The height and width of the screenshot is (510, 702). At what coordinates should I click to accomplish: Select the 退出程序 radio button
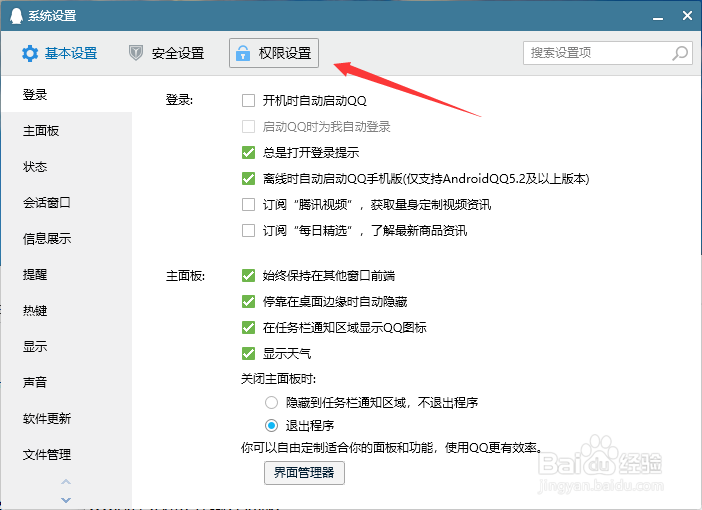[271, 425]
